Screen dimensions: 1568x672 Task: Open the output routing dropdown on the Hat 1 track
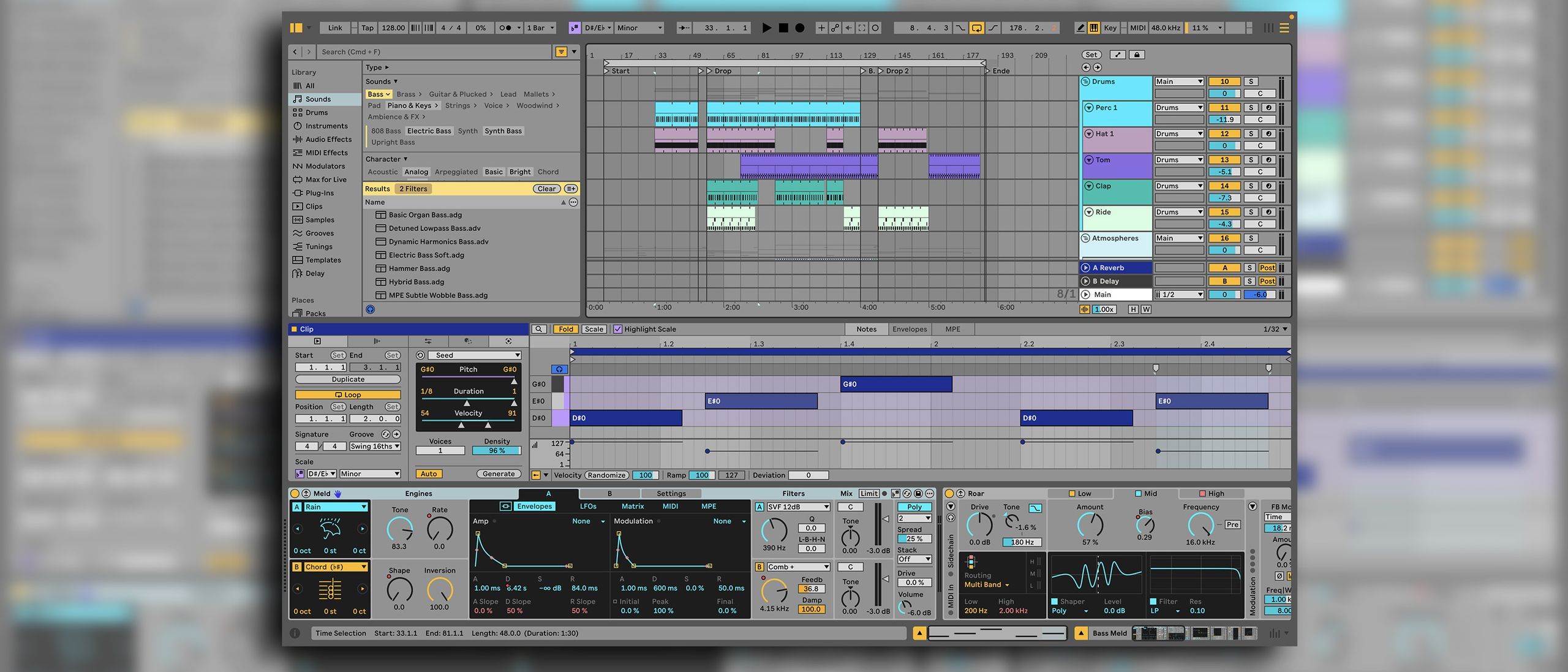coord(1178,133)
